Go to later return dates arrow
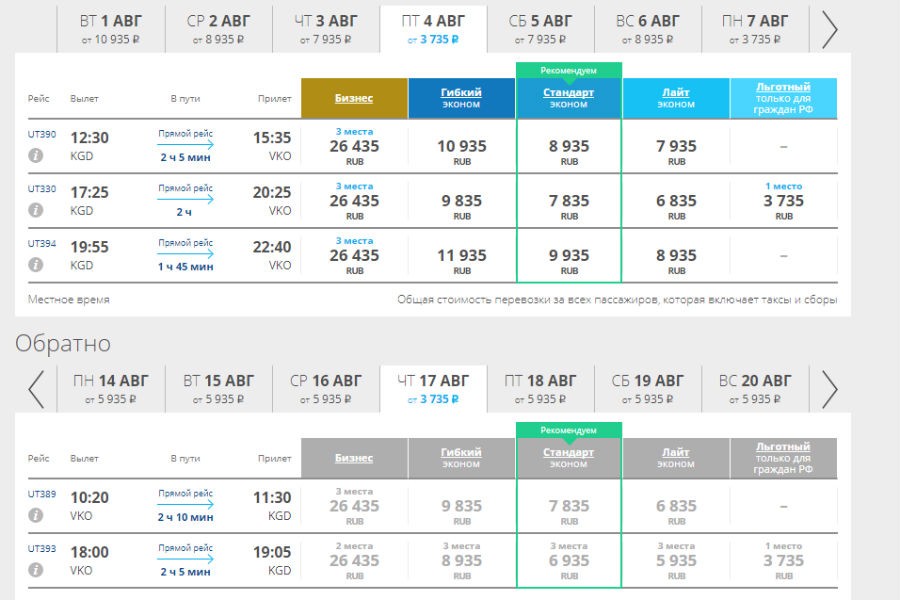This screenshot has width=900, height=600. point(829,389)
